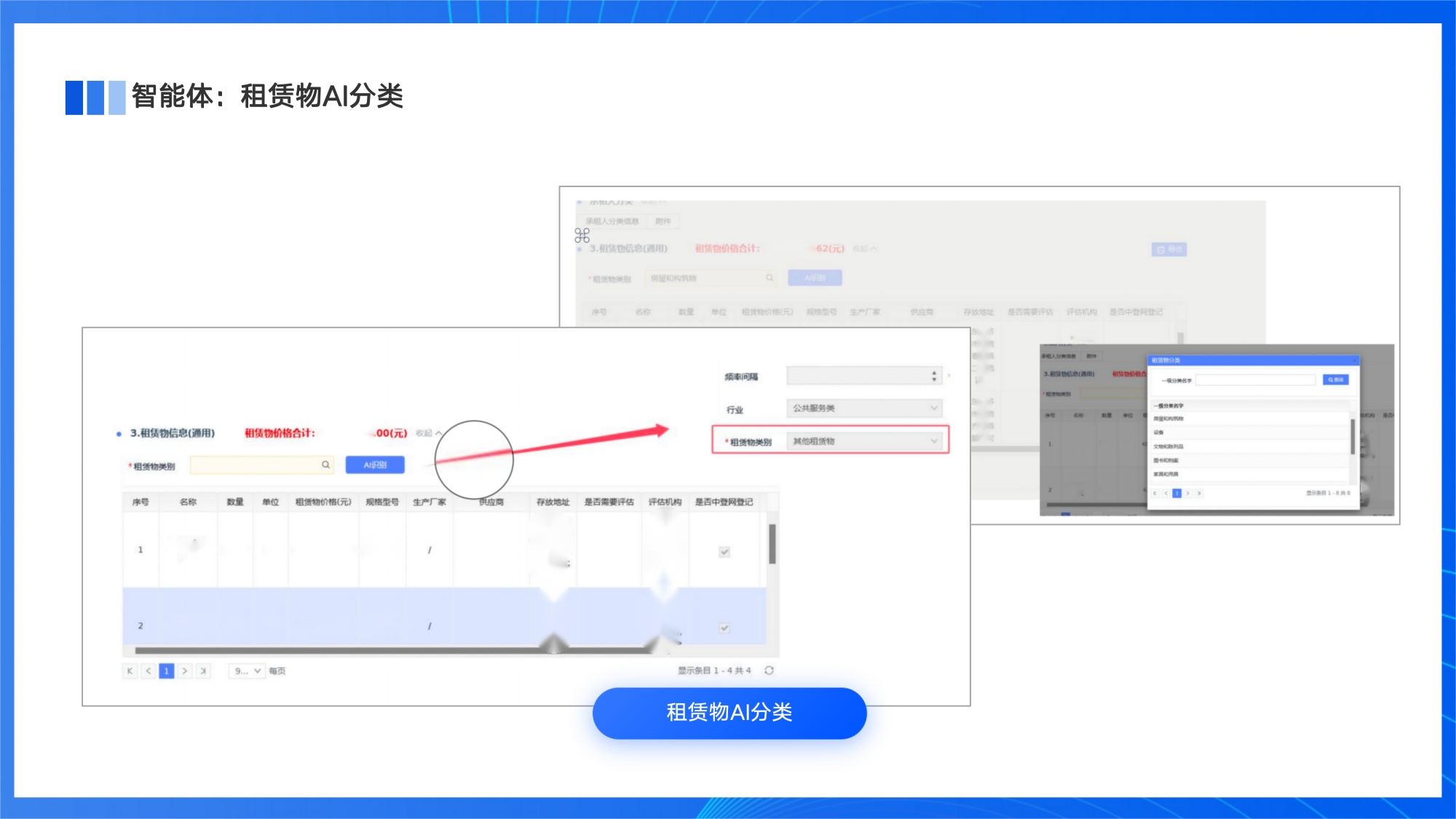Go to last page in main table pager
This screenshot has width=1456, height=819.
[203, 671]
